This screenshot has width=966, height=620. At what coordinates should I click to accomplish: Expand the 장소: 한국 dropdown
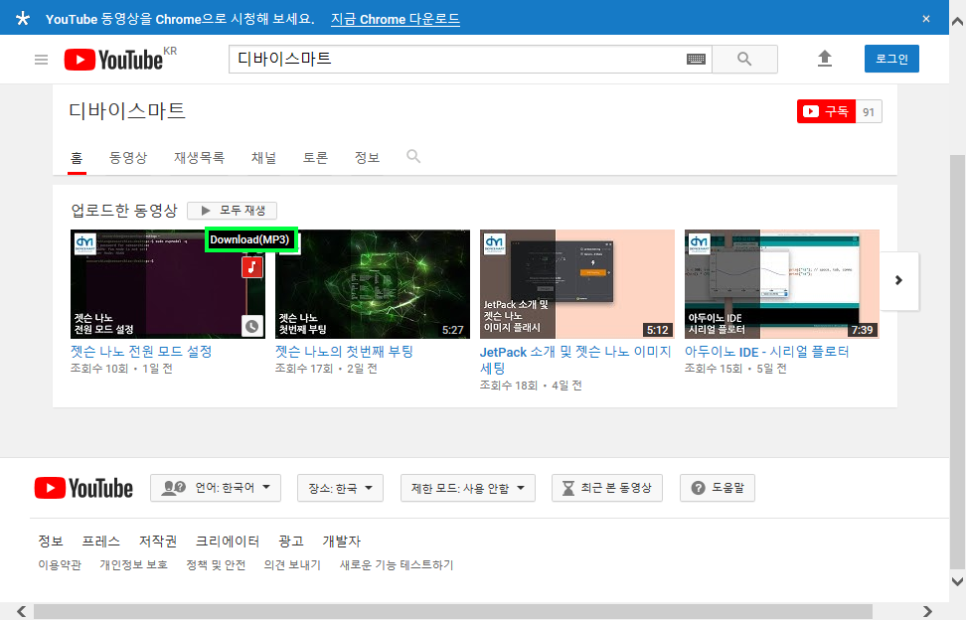pos(340,488)
